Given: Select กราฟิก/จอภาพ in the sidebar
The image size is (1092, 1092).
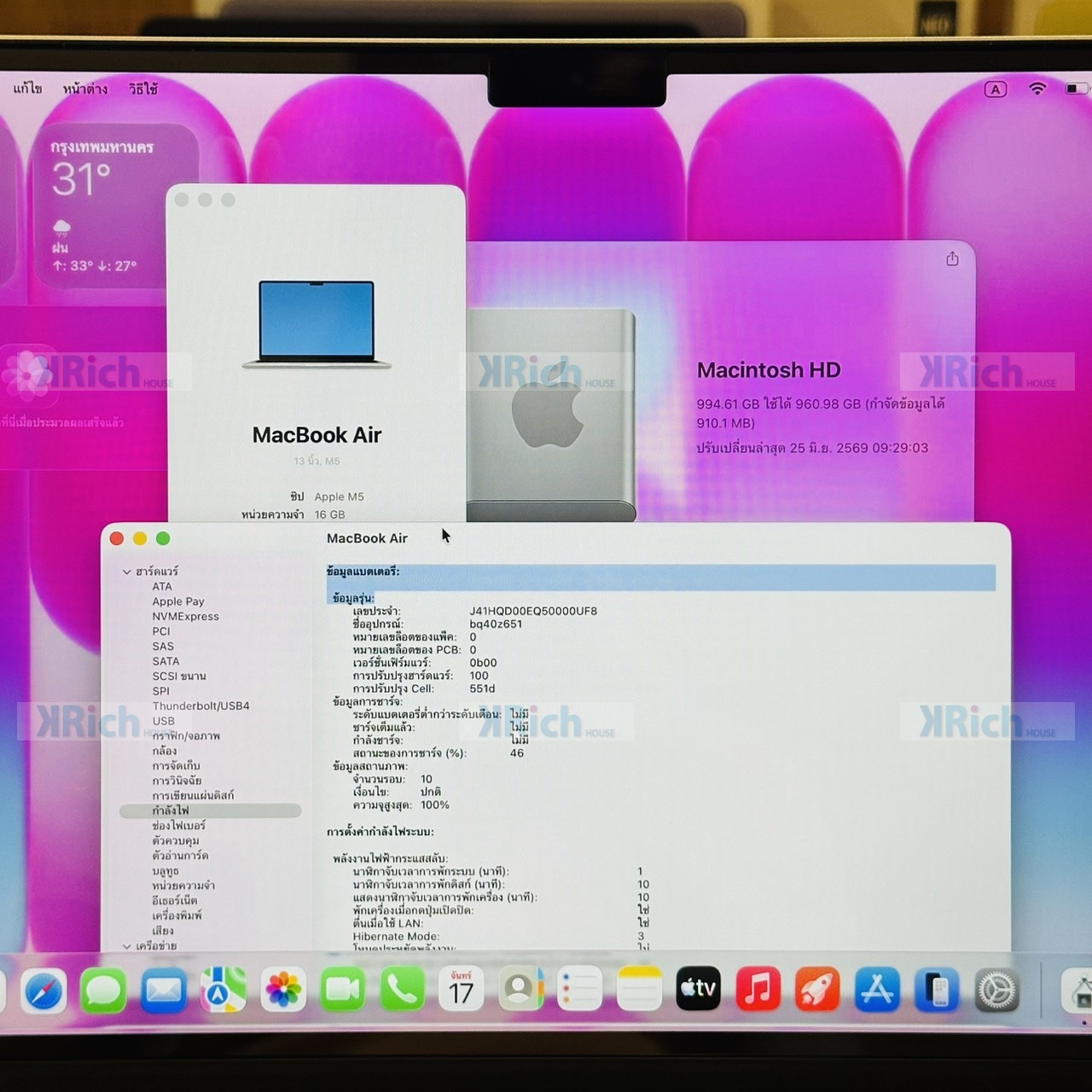Looking at the screenshot, I should 186,735.
